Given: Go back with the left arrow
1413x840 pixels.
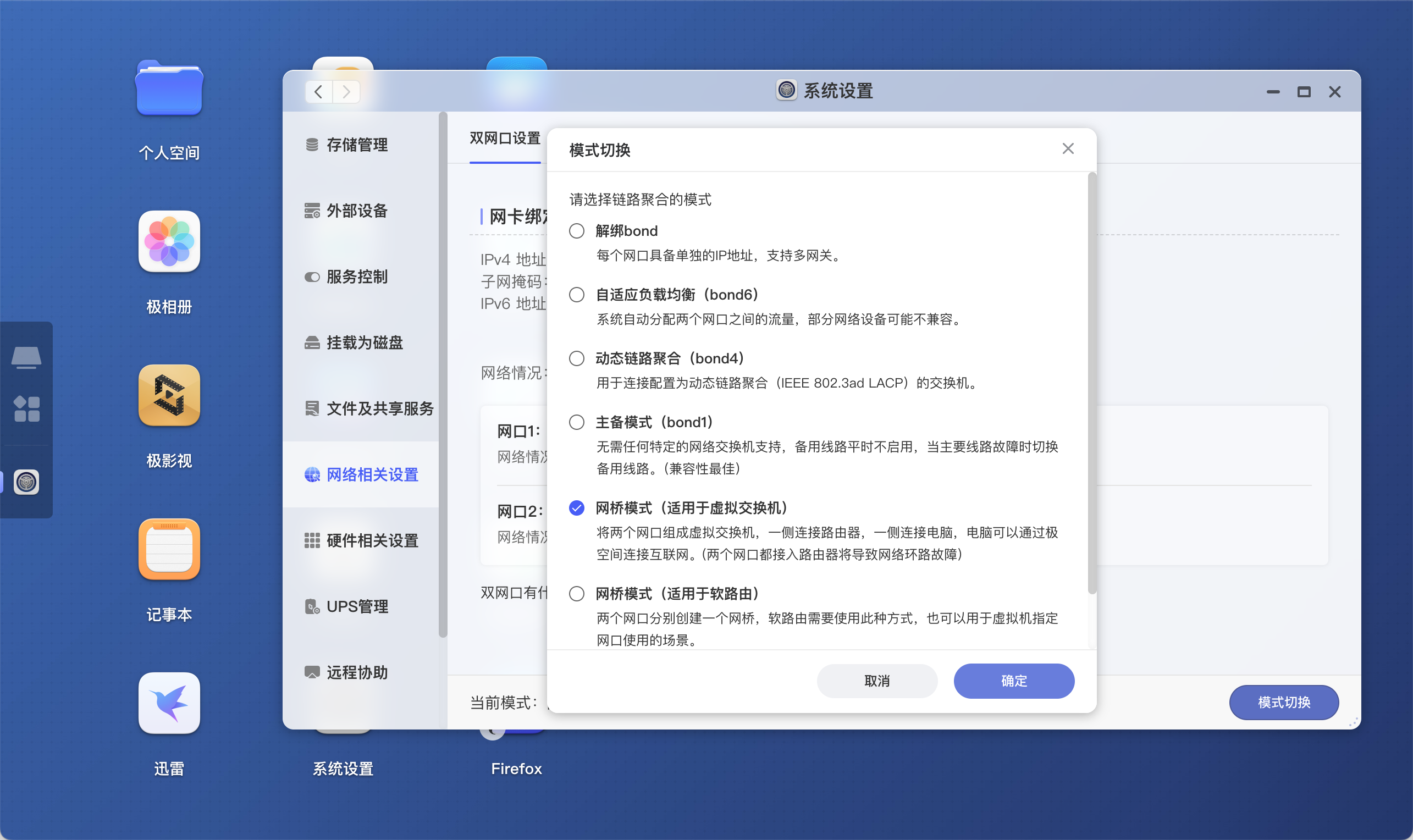Looking at the screenshot, I should point(319,92).
